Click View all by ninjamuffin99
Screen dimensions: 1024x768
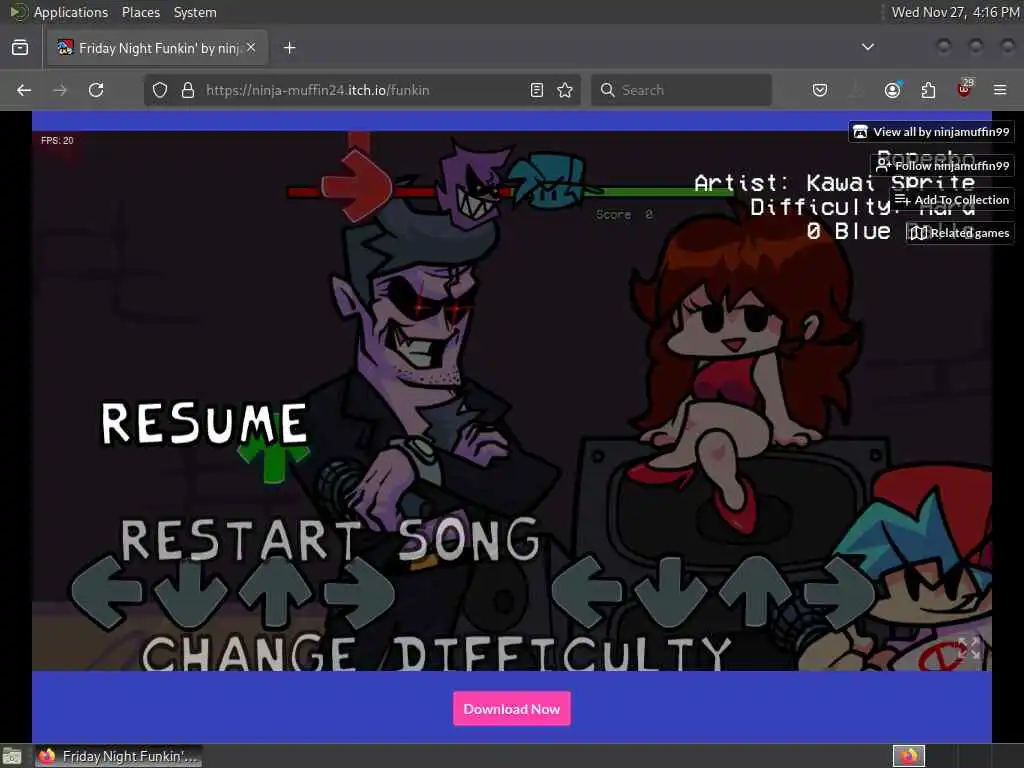point(931,132)
